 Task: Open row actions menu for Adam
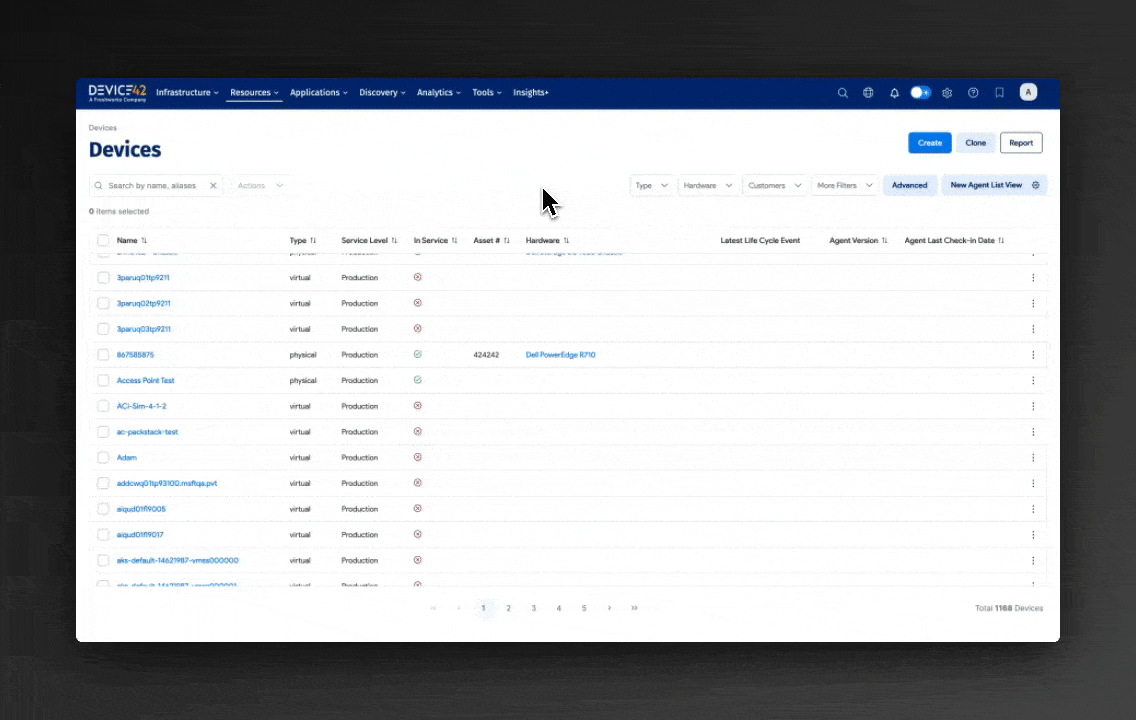point(1033,458)
